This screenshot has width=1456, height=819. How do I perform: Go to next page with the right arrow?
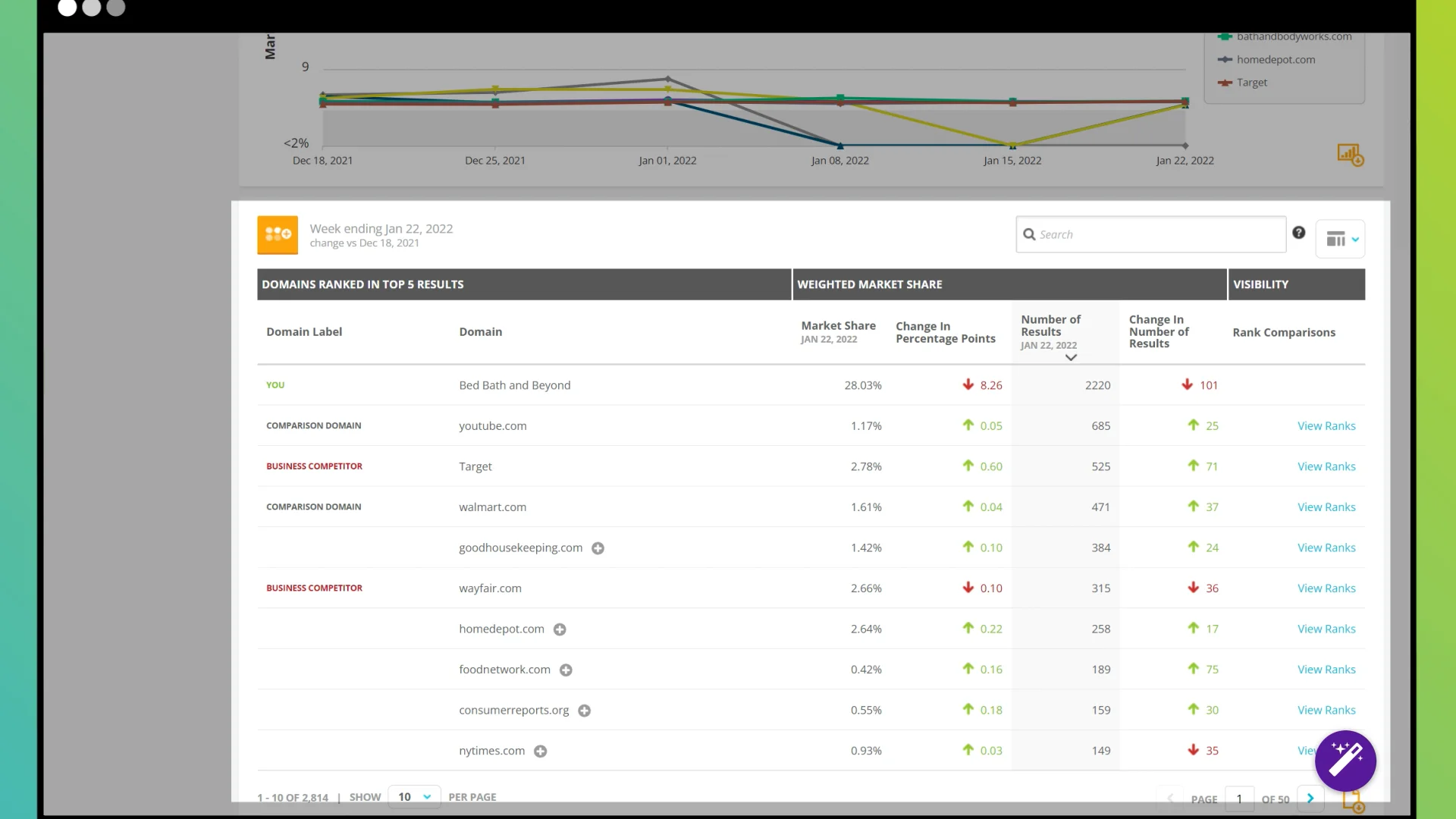coord(1310,799)
